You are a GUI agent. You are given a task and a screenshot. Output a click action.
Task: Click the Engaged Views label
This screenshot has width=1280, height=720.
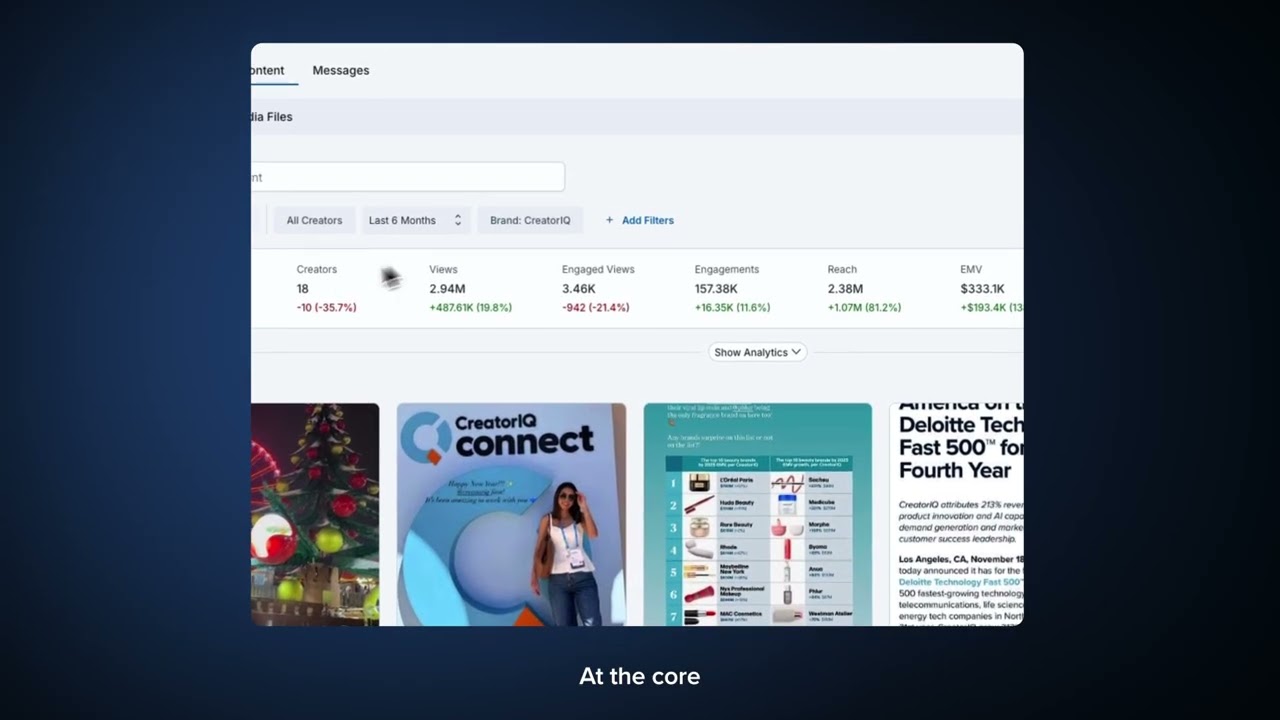click(x=598, y=269)
